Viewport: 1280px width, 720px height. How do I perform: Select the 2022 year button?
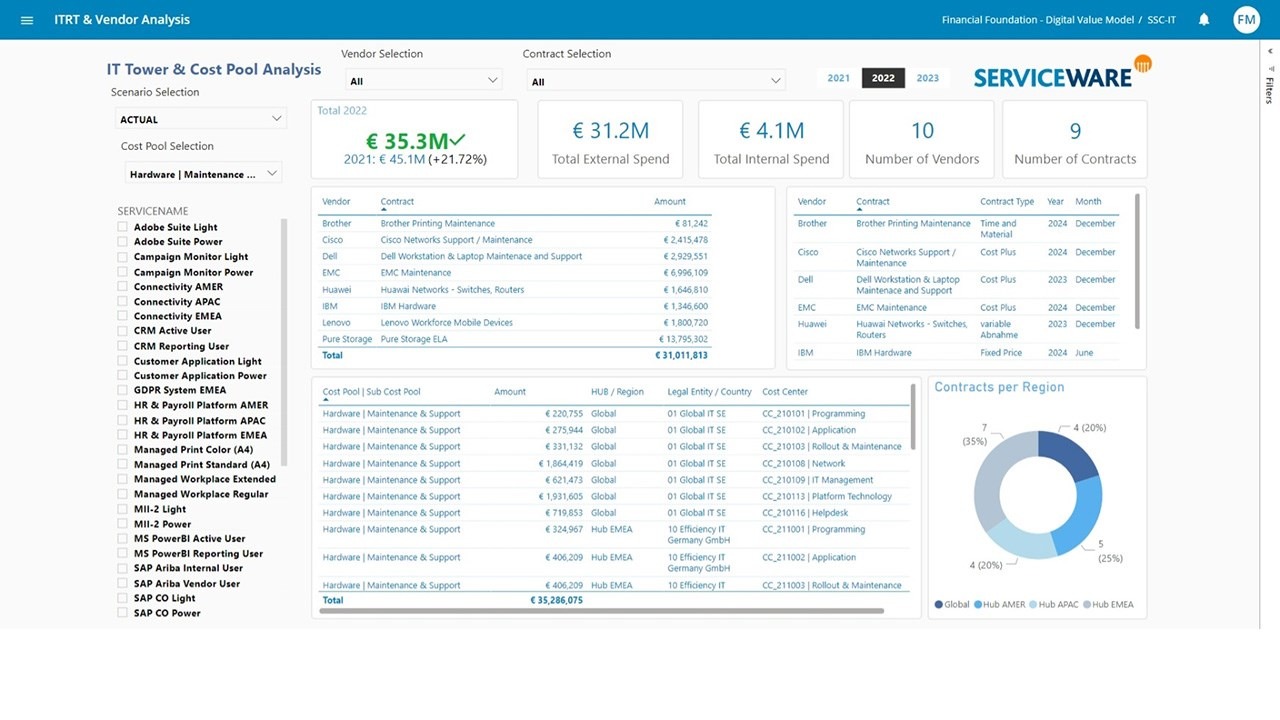click(883, 78)
